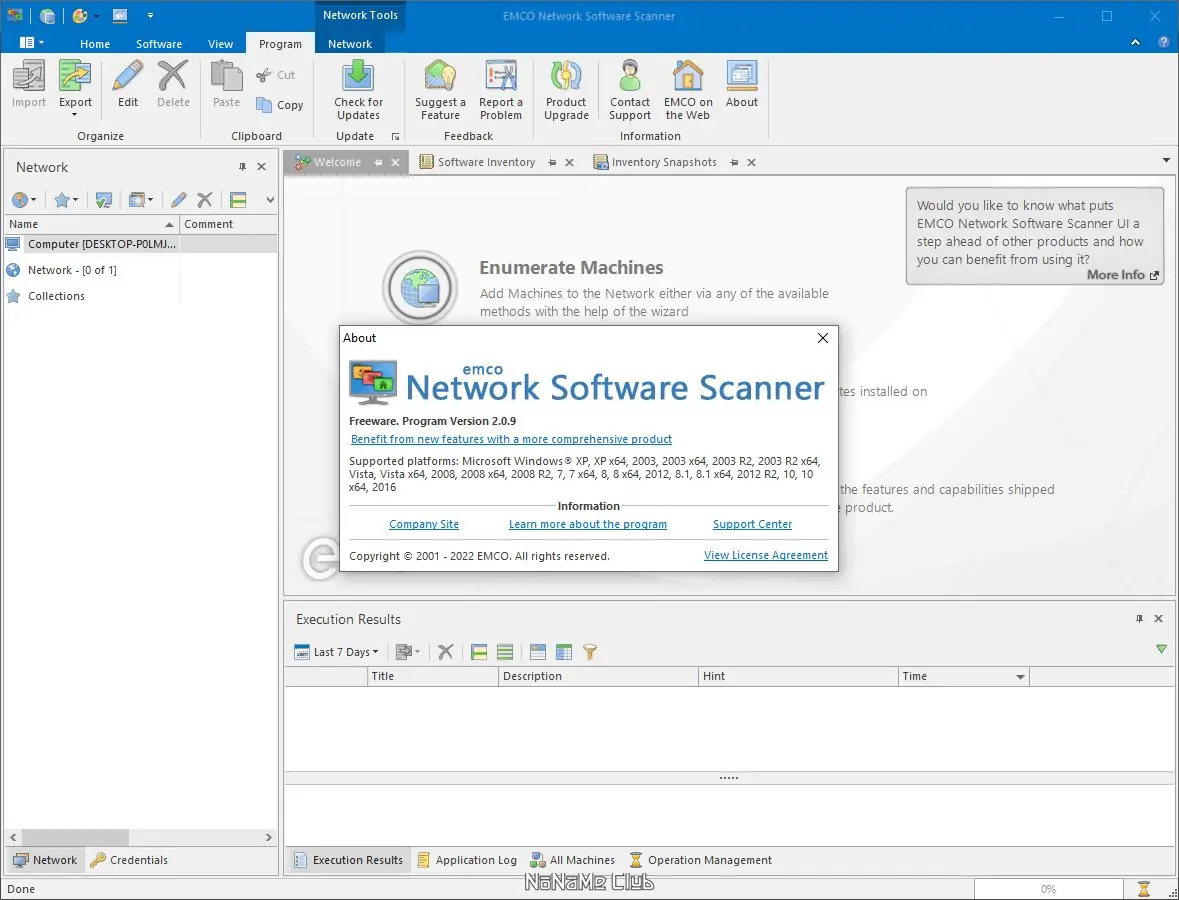Click the X delete icon in Network panel toolbar

point(205,200)
